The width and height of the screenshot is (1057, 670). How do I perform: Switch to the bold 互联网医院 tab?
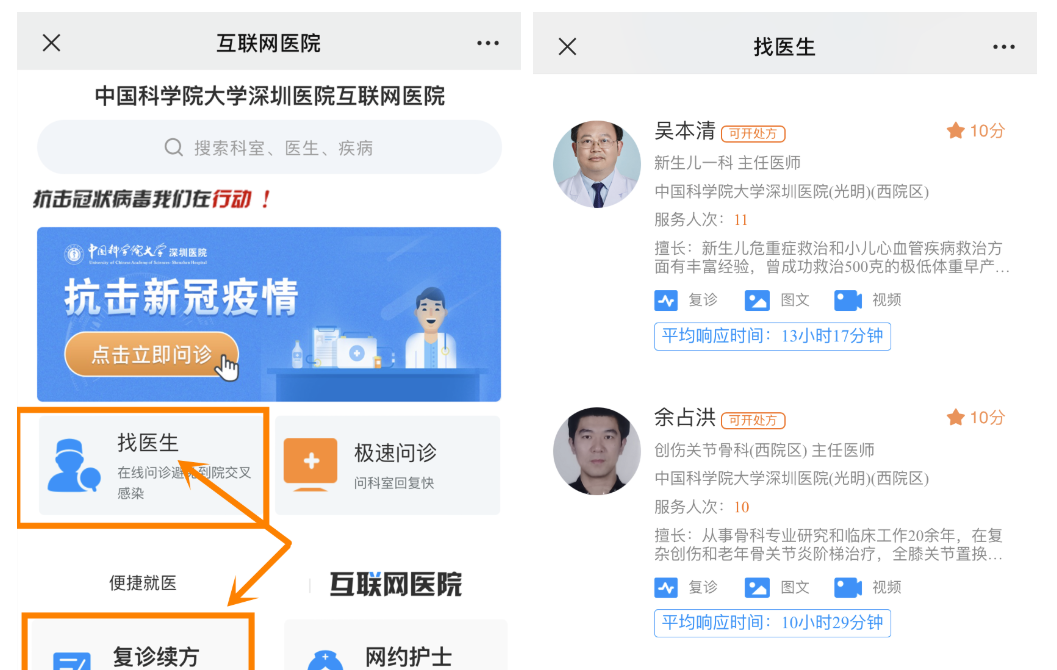point(396,584)
